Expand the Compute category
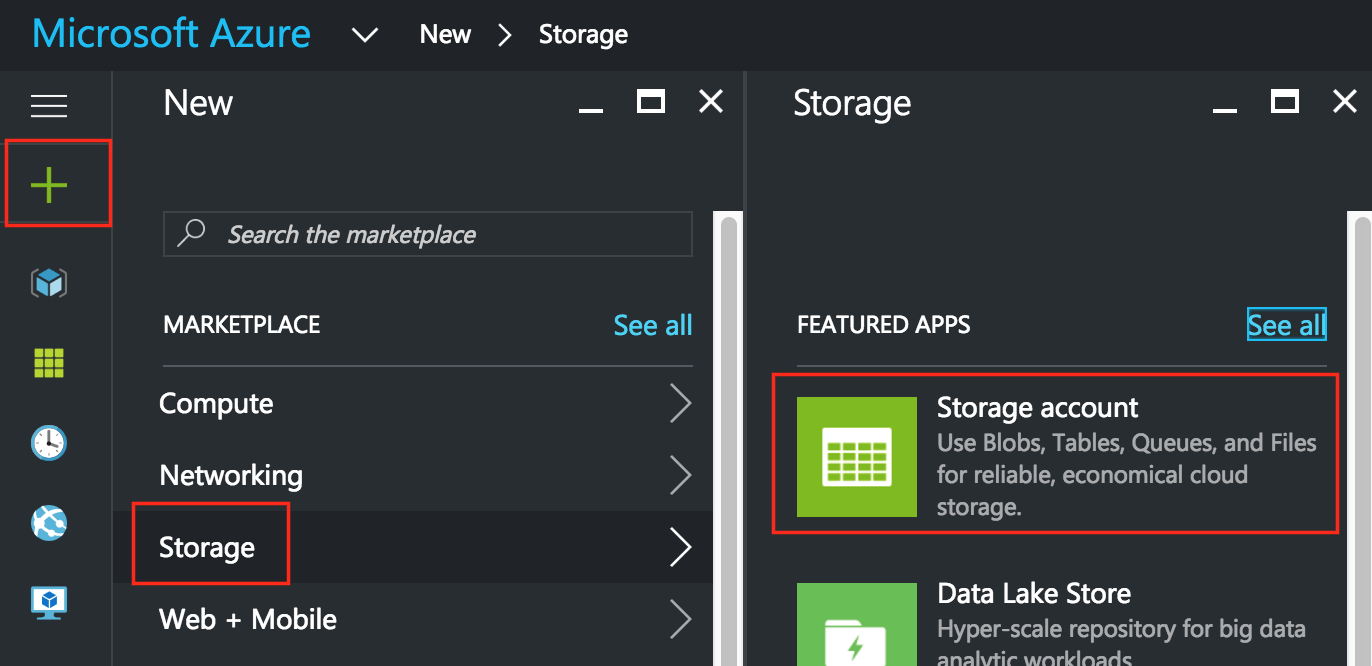Viewport: 1372px width, 666px height. coord(216,403)
